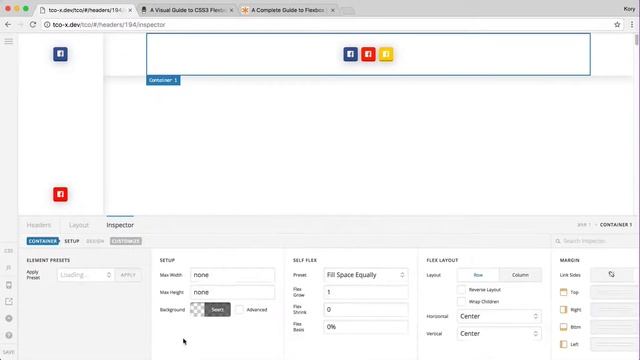This screenshot has height=360, width=640.
Task: Reload the page with the browser refresh icon
Action: 33,24
